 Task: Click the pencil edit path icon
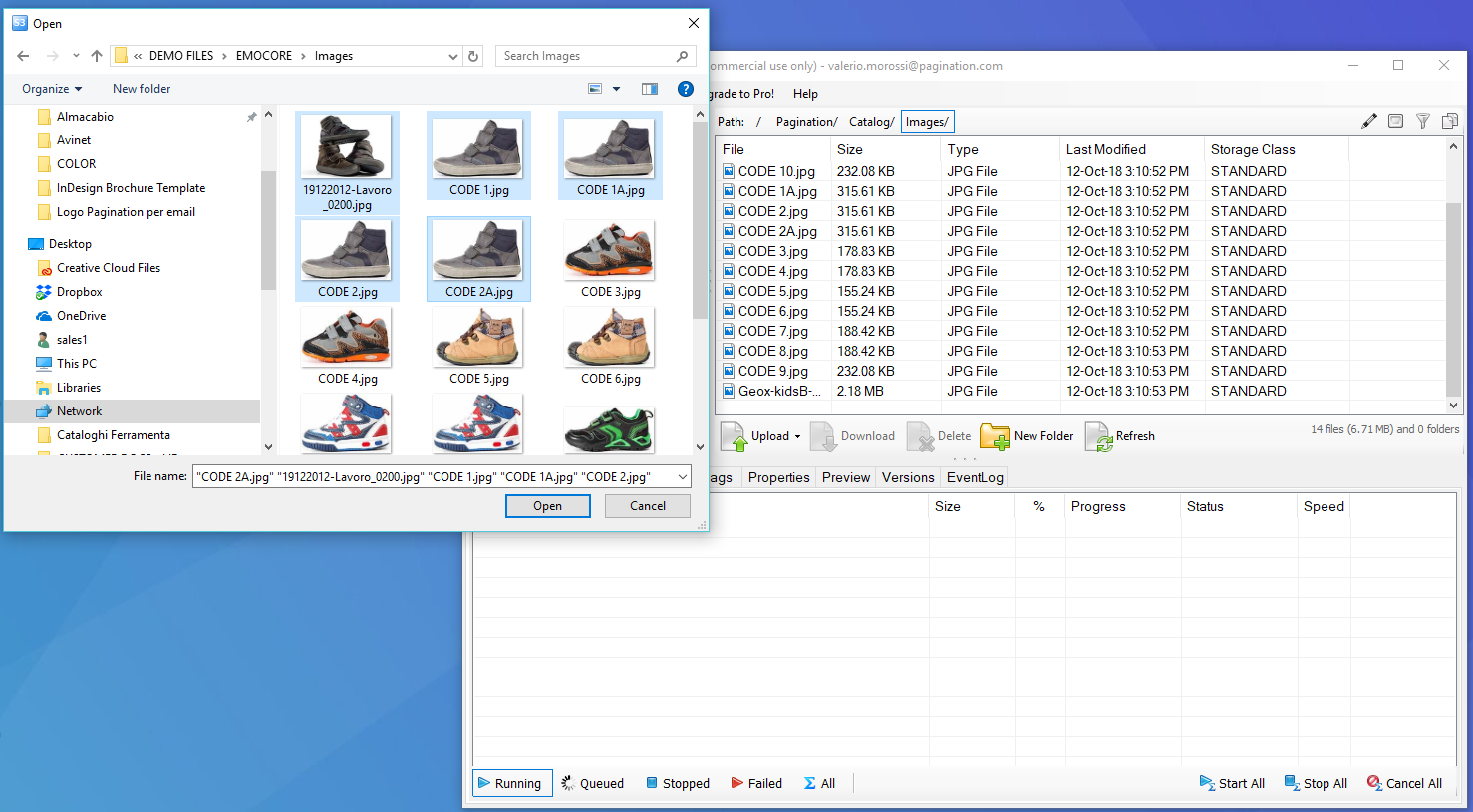coord(1369,121)
